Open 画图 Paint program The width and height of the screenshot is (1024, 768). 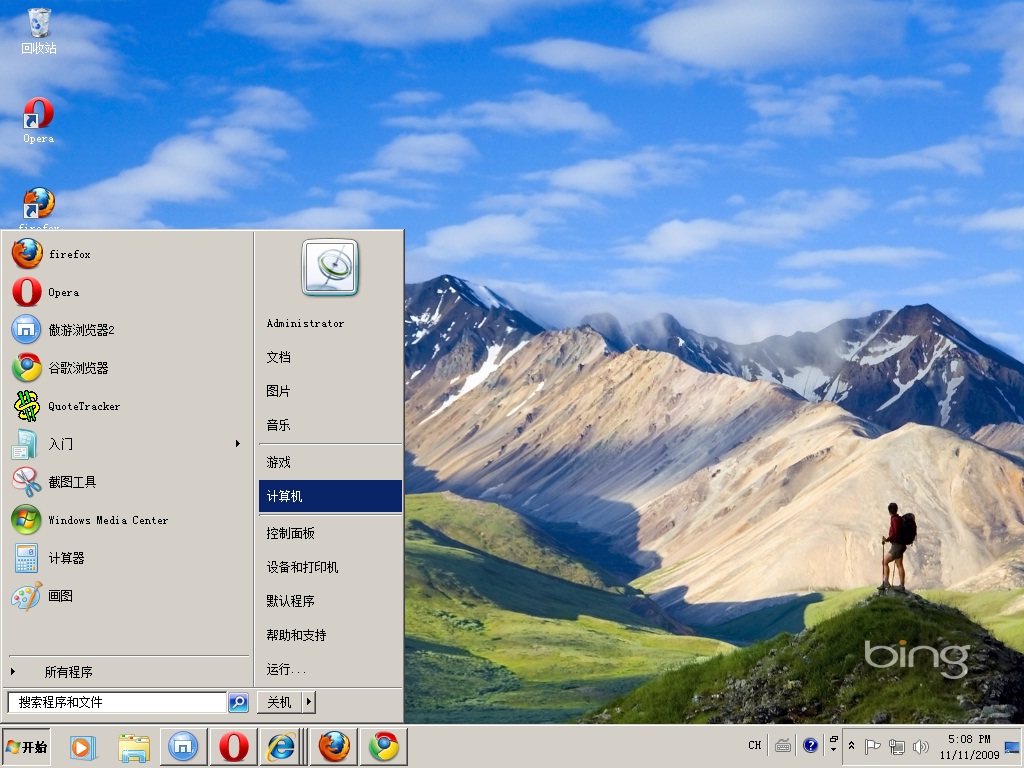127,596
